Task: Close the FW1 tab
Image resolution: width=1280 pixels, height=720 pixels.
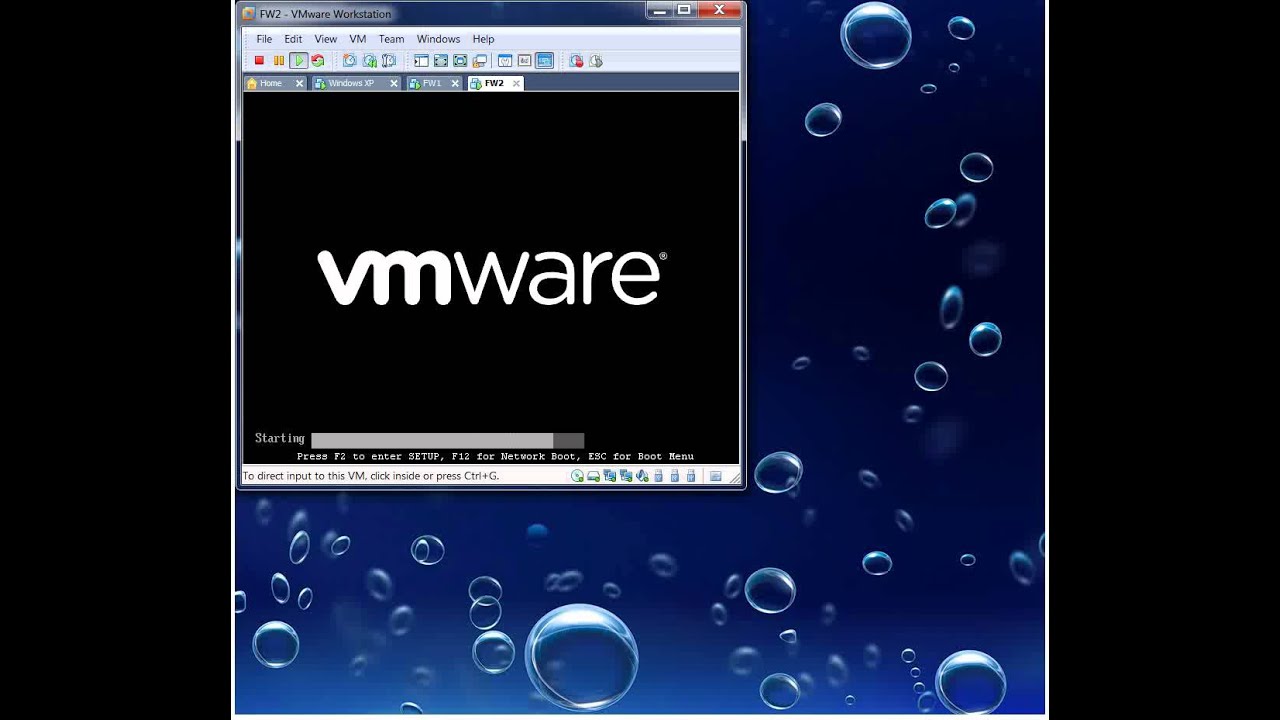Action: tap(455, 84)
